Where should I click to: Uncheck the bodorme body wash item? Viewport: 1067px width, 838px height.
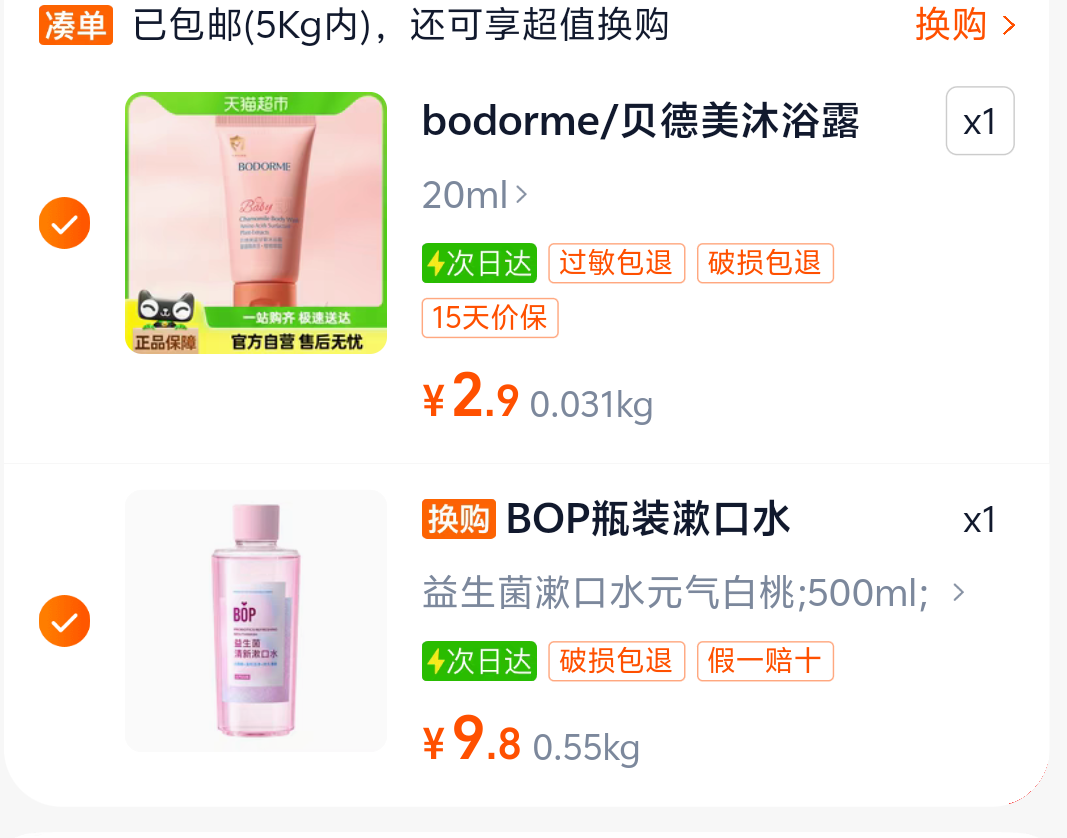pyautogui.click(x=65, y=223)
